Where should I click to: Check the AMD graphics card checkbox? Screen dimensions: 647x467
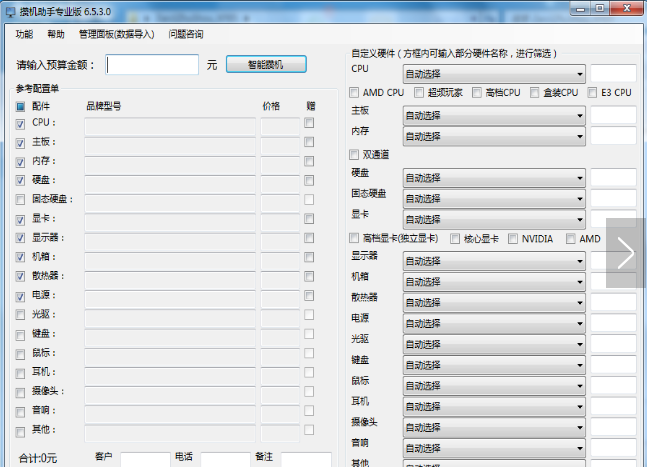(570, 238)
